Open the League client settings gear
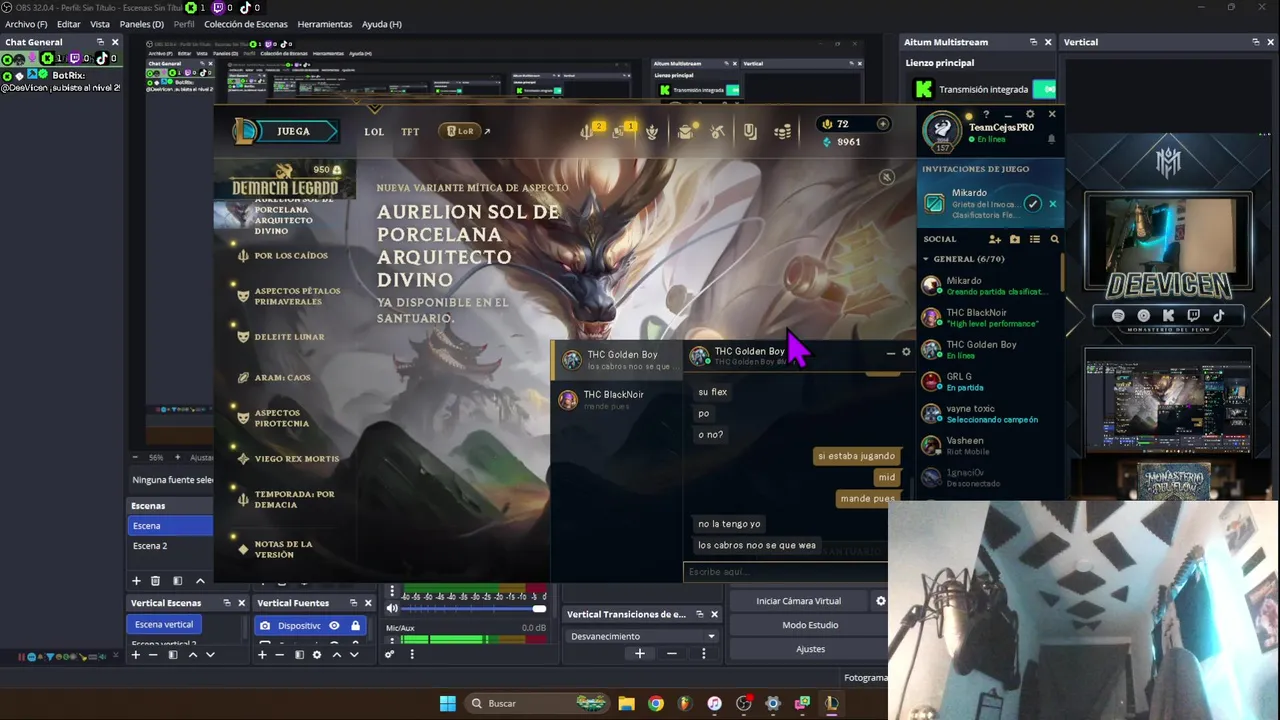Image resolution: width=1280 pixels, height=720 pixels. 1030,114
